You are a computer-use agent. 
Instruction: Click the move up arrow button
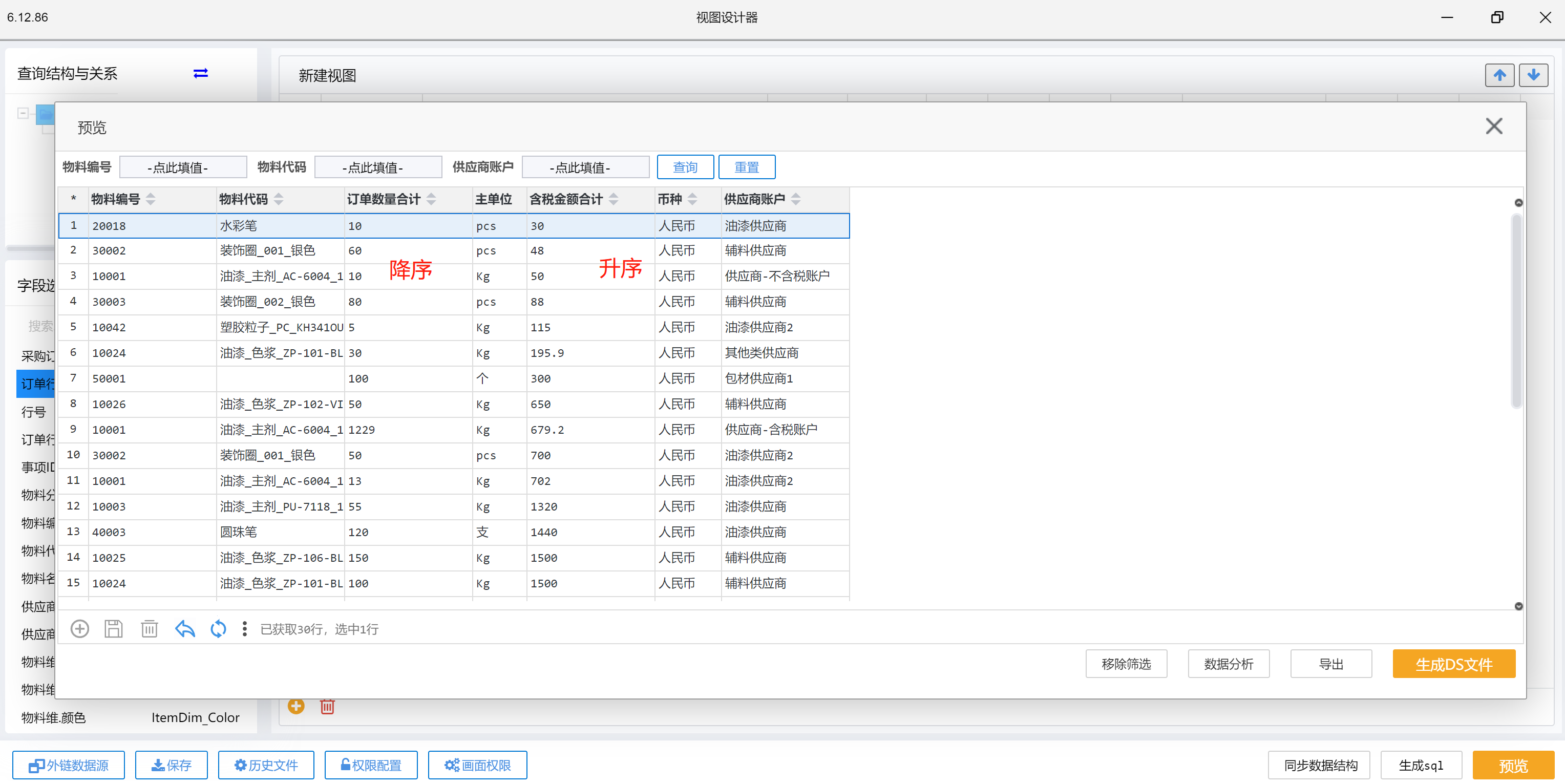(1499, 75)
